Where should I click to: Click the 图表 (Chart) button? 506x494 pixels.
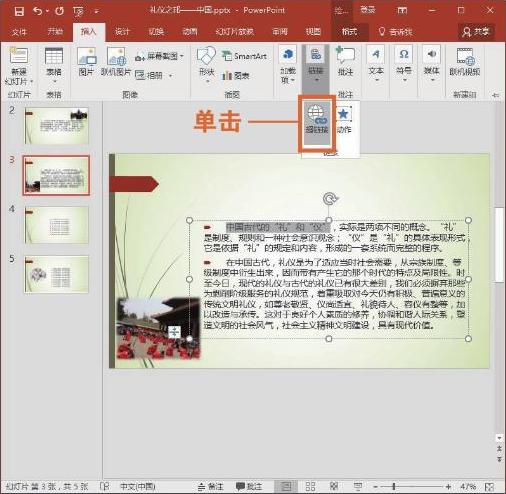236,76
